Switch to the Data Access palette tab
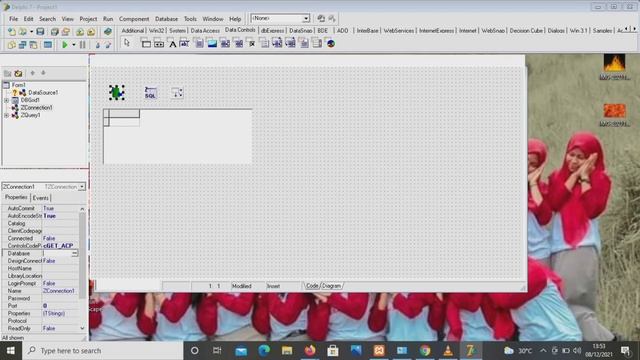This screenshot has width=640, height=360. [205, 31]
